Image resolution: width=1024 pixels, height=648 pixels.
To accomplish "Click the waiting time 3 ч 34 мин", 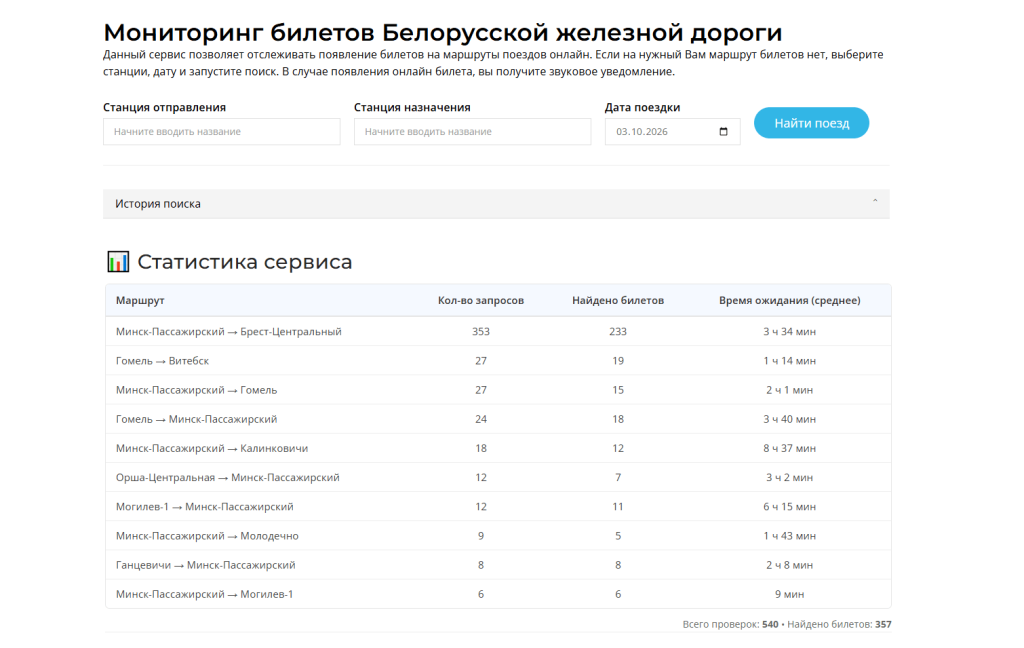I will pos(790,332).
